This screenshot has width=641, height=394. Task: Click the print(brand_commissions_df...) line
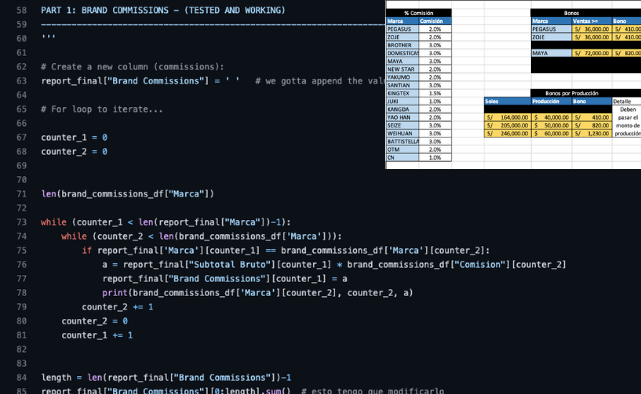258,293
